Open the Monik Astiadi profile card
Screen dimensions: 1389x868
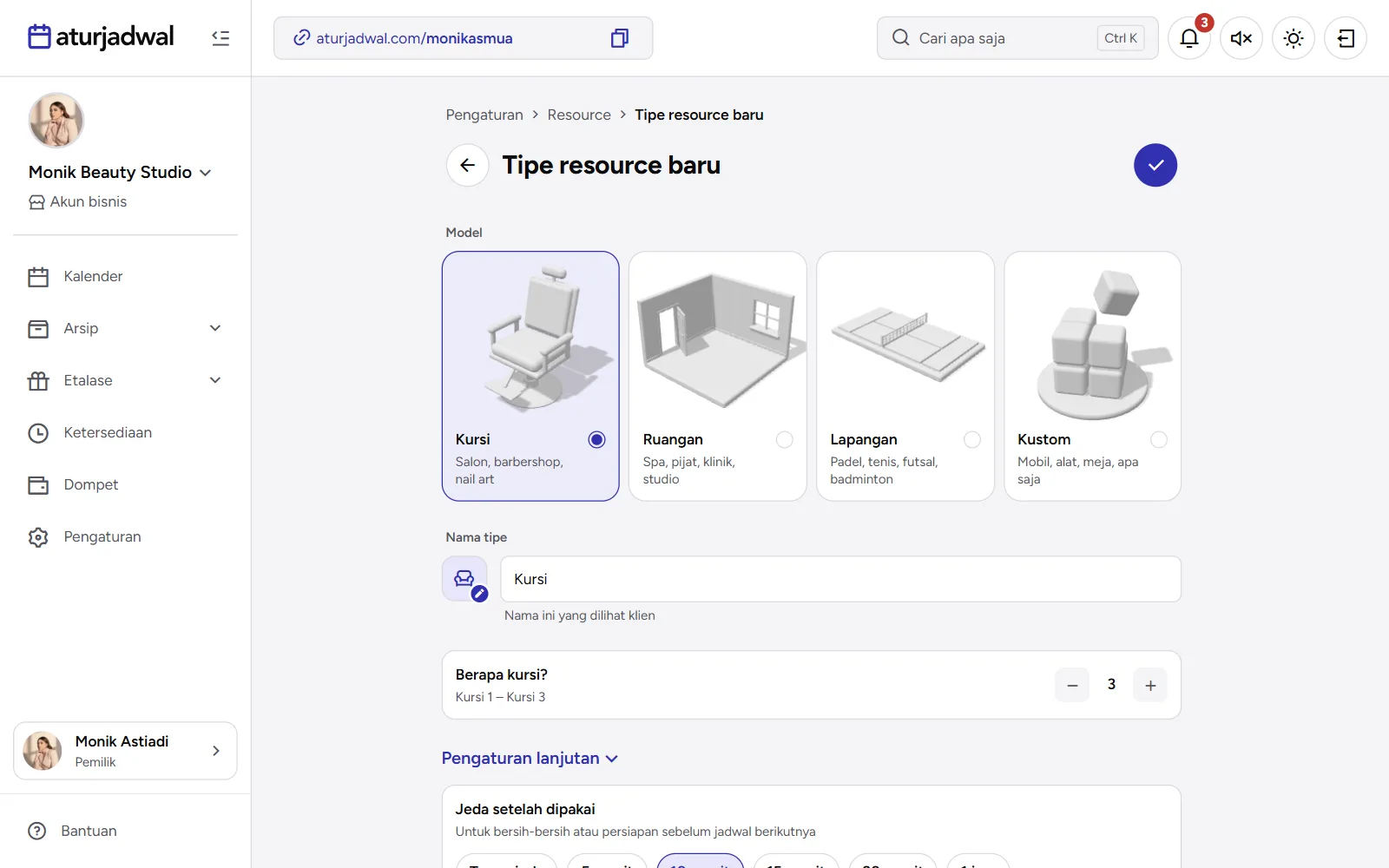[125, 751]
